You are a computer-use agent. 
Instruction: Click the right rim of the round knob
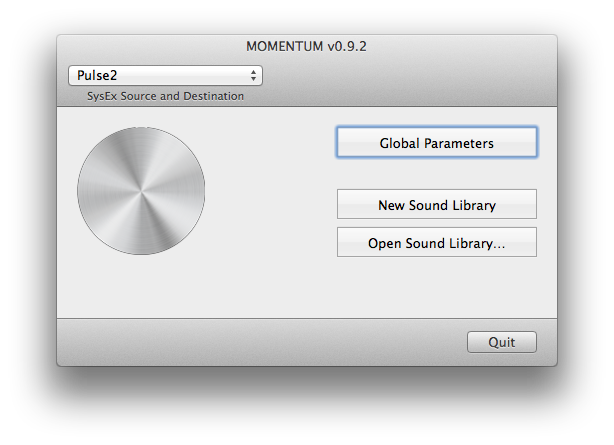[x=201, y=190]
